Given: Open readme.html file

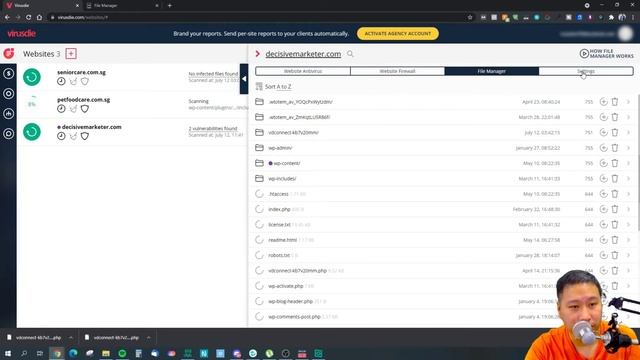Looking at the screenshot, I should click(x=282, y=240).
